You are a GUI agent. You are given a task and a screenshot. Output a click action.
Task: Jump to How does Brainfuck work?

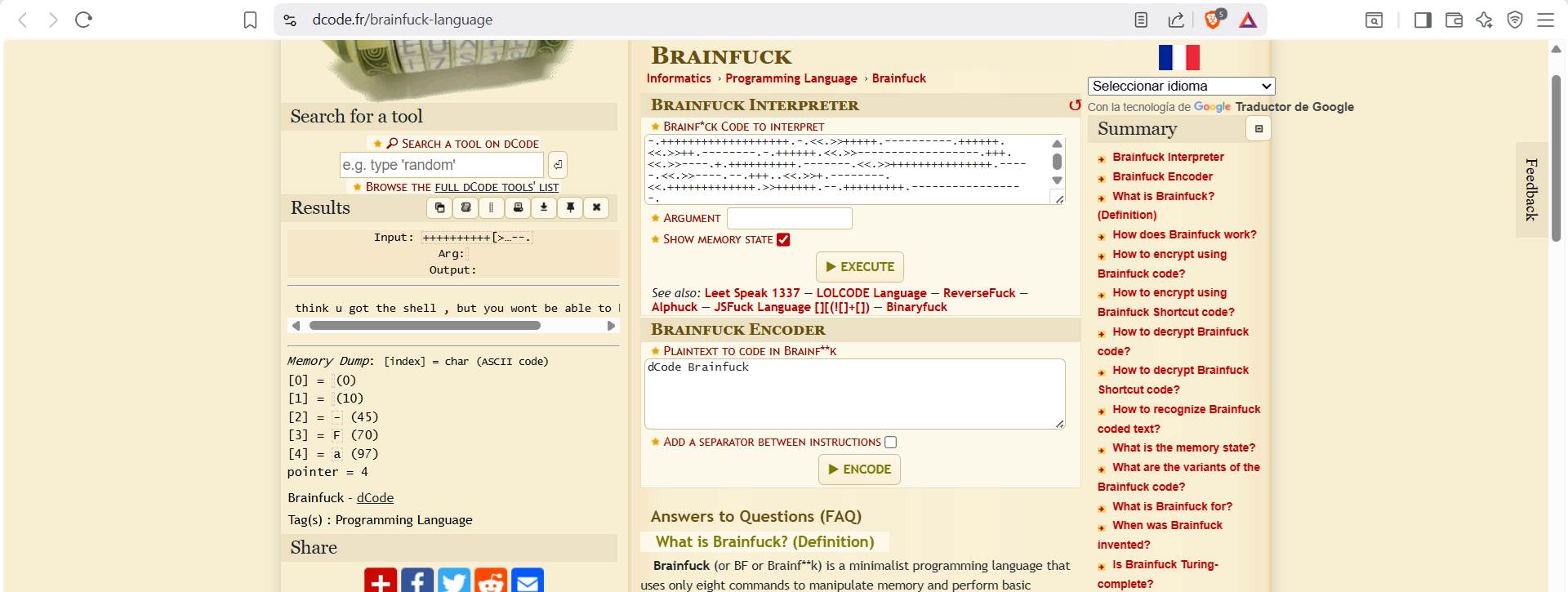1184,234
